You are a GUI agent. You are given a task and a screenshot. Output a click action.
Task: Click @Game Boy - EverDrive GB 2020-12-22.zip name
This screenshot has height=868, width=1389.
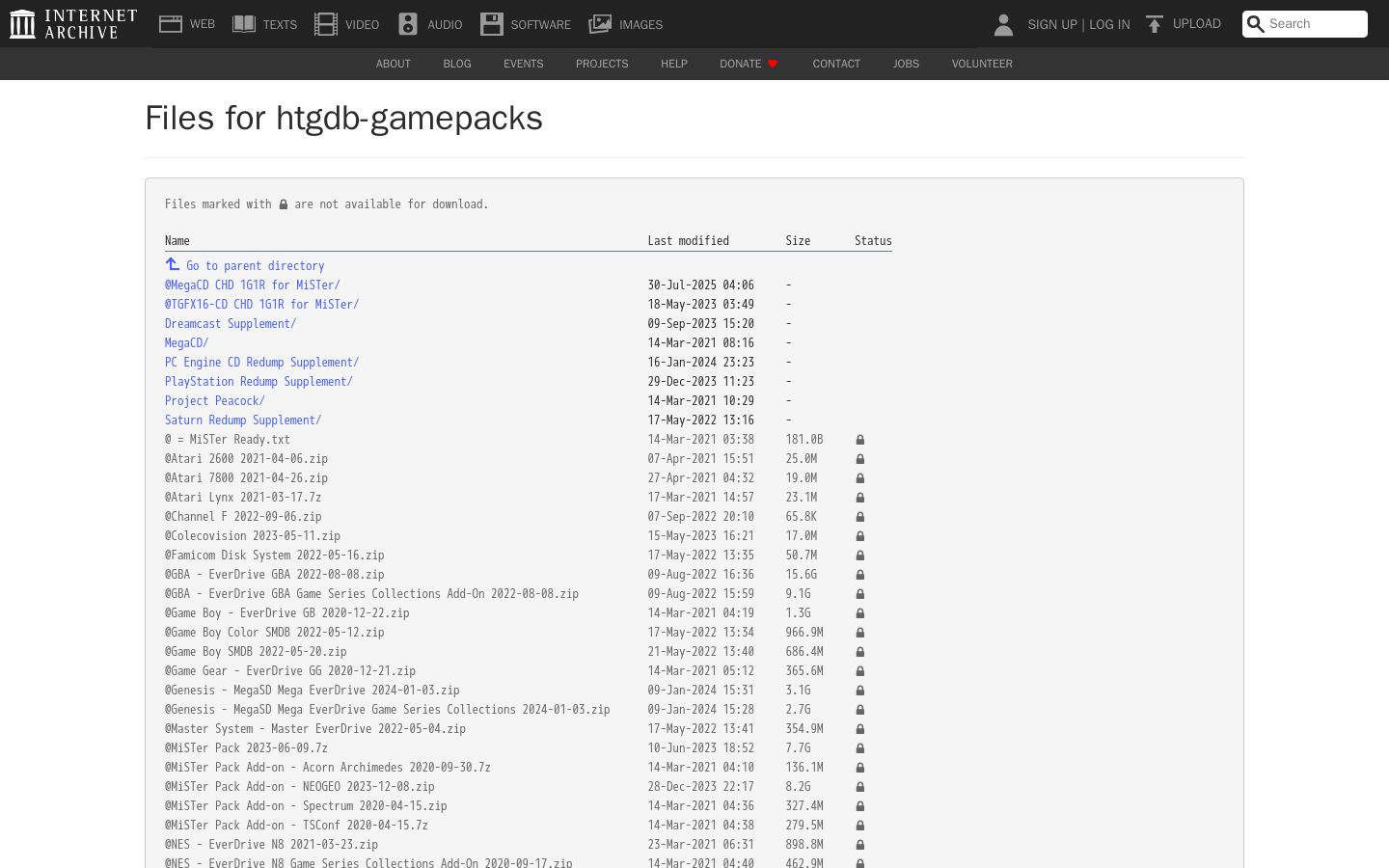pyautogui.click(x=287, y=613)
